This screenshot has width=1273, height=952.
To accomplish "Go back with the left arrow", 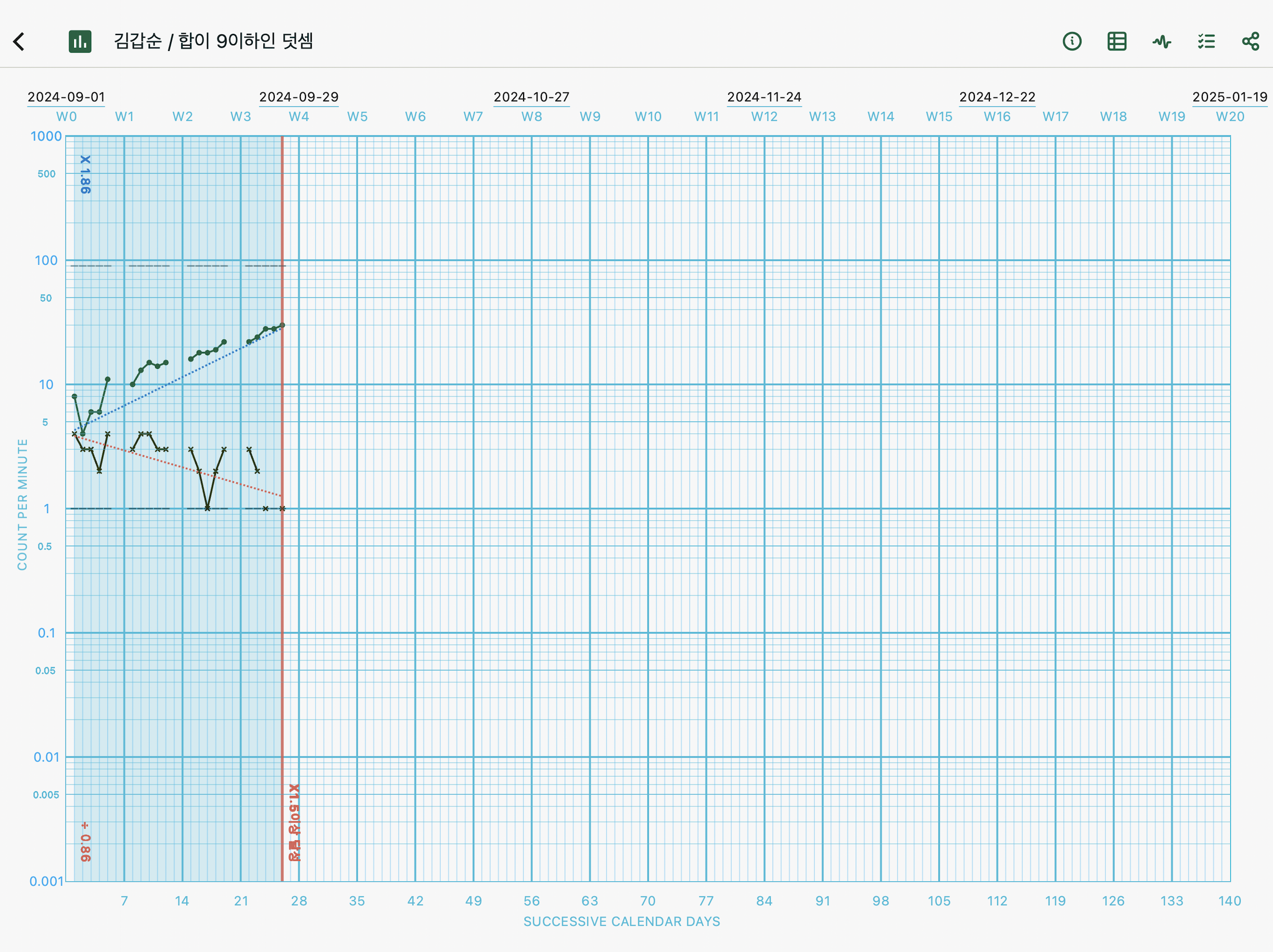I will (19, 42).
